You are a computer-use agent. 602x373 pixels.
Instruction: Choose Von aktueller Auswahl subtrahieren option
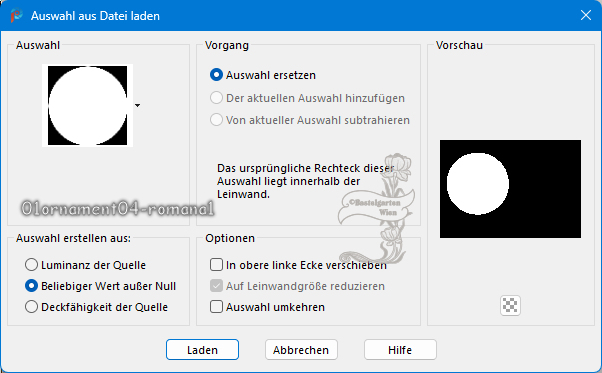216,120
